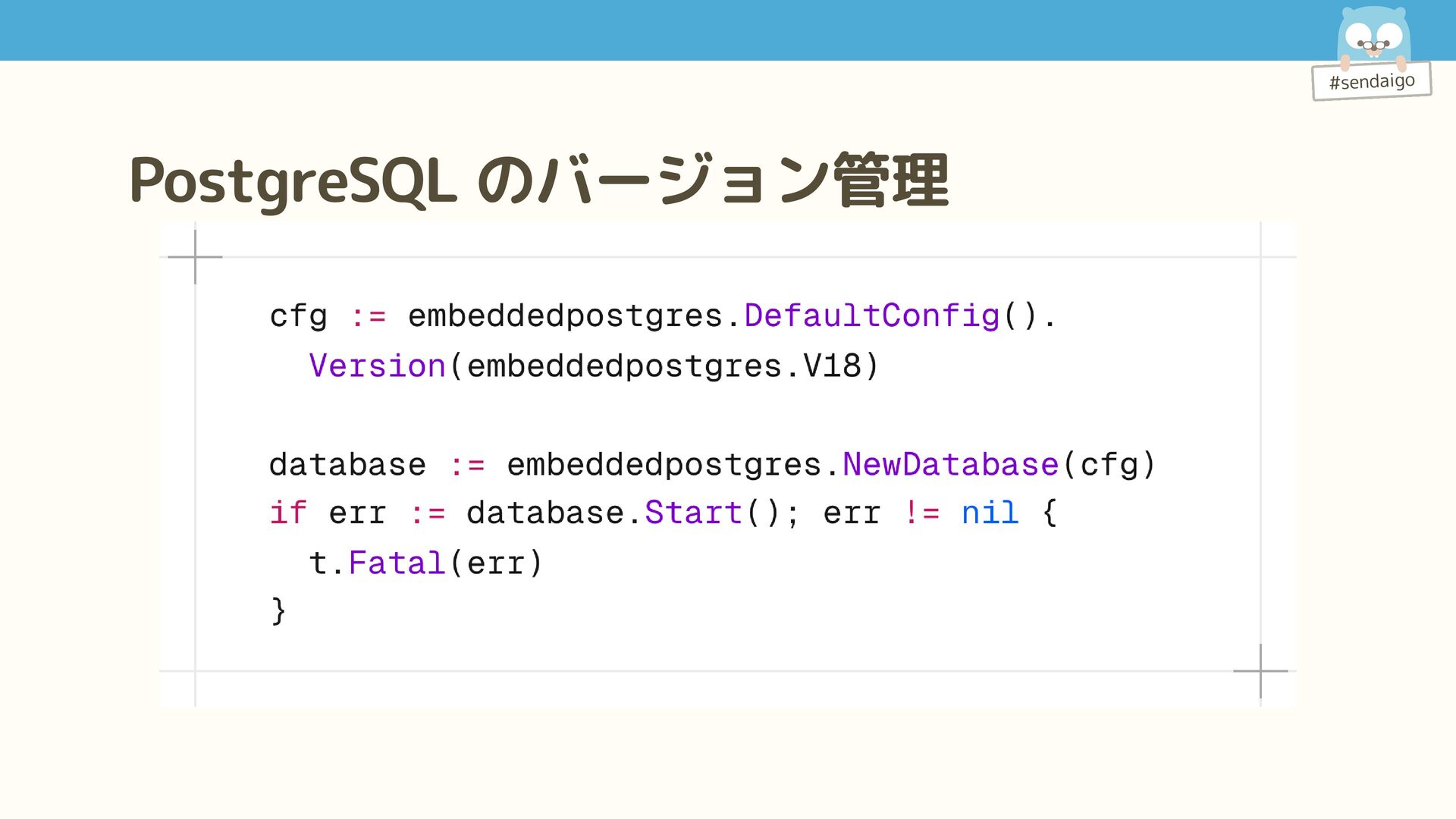Click the Start method call
The width and height of the screenshot is (1456, 819).
click(692, 513)
